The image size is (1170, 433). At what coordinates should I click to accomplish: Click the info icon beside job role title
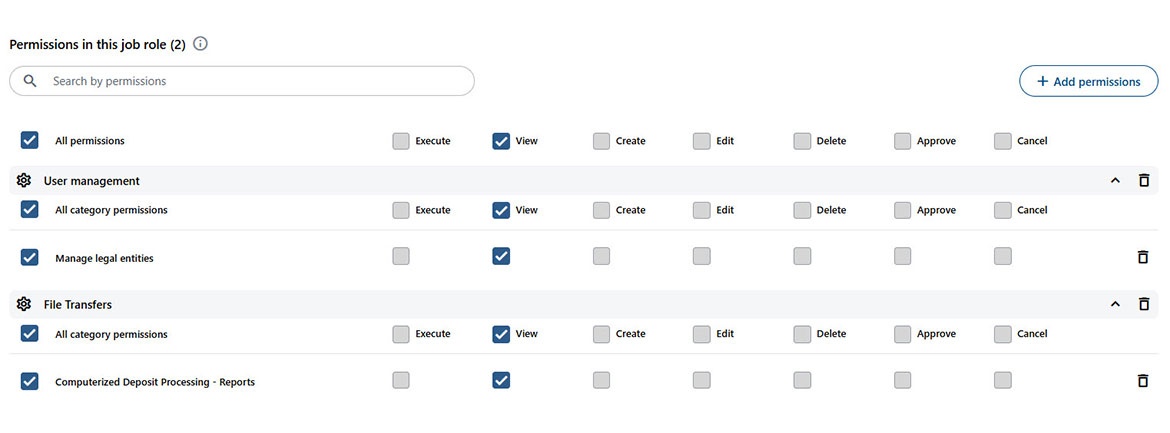[201, 44]
